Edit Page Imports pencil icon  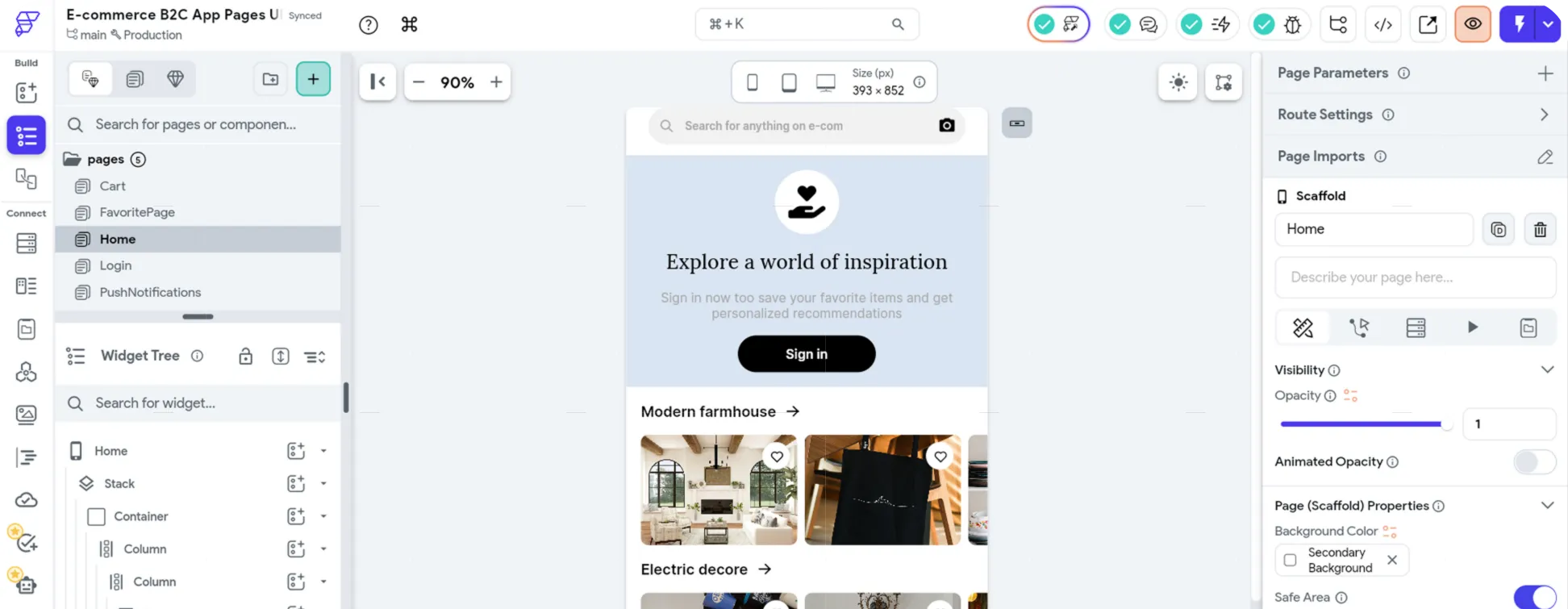coord(1545,156)
